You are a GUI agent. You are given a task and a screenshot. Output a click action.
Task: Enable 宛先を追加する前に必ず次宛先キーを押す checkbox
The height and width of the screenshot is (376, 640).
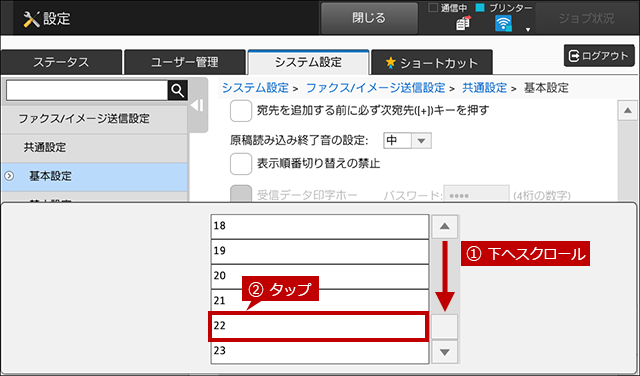coord(241,111)
